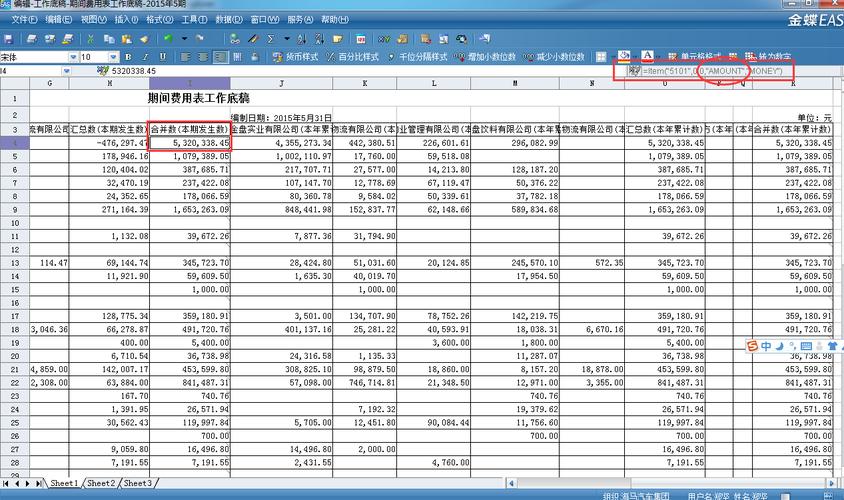Open the 格式 menu
This screenshot has width=844, height=500.
[x=160, y=19]
